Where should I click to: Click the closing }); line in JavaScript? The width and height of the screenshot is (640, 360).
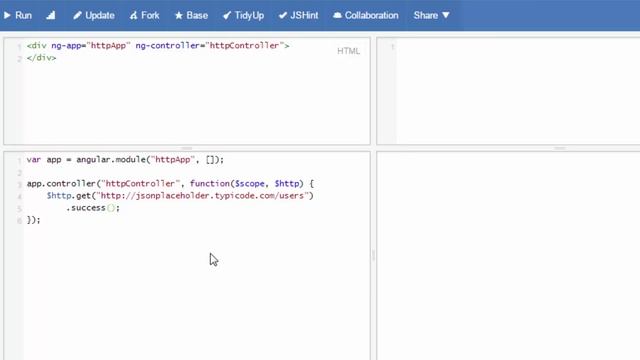tap(33, 220)
